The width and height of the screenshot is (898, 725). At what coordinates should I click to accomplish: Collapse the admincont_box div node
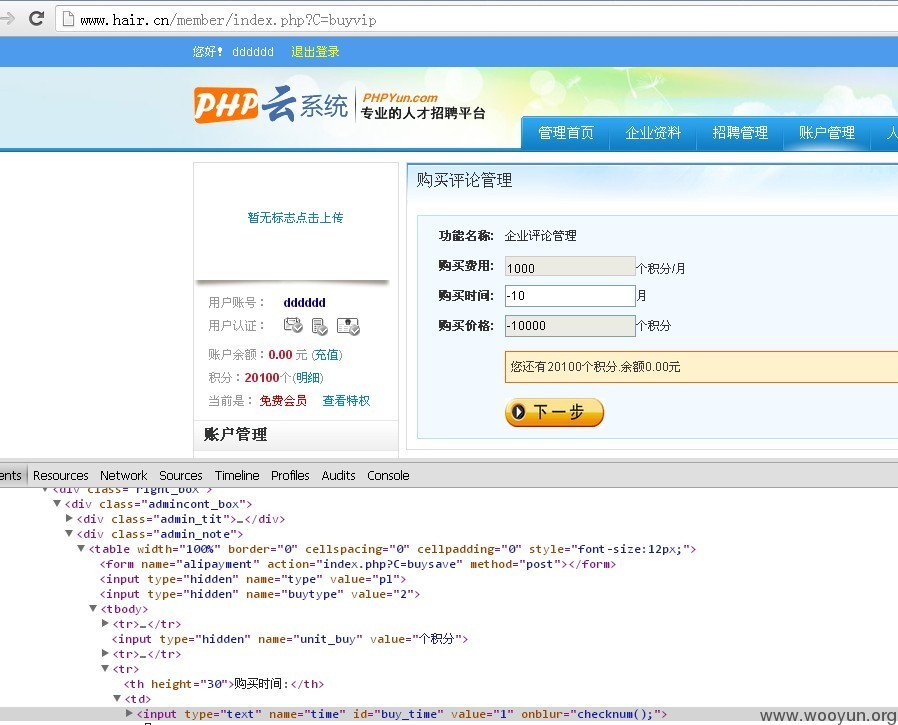pyautogui.click(x=57, y=503)
